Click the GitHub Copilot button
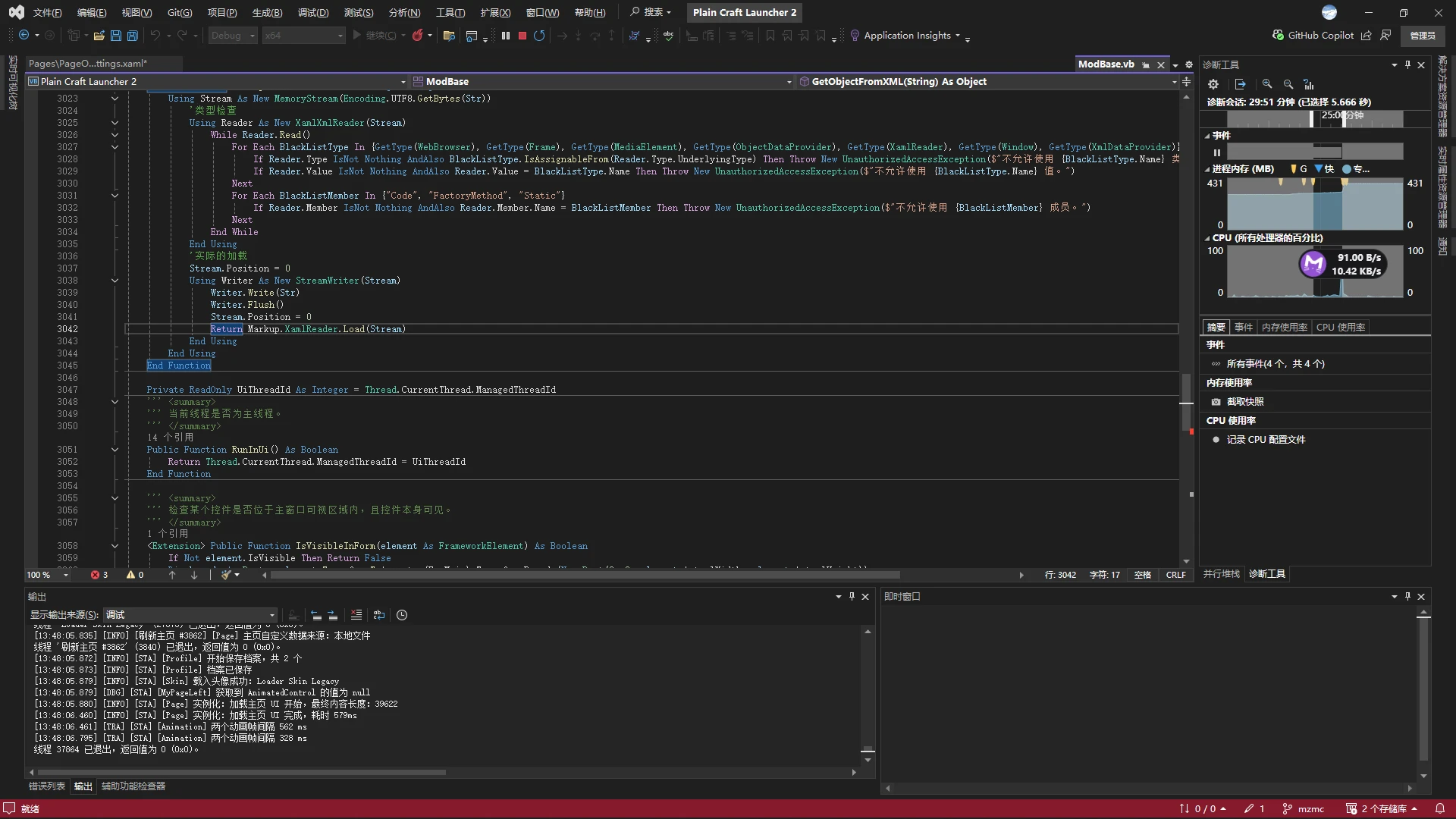Image resolution: width=1456 pixels, height=819 pixels. pos(1313,36)
